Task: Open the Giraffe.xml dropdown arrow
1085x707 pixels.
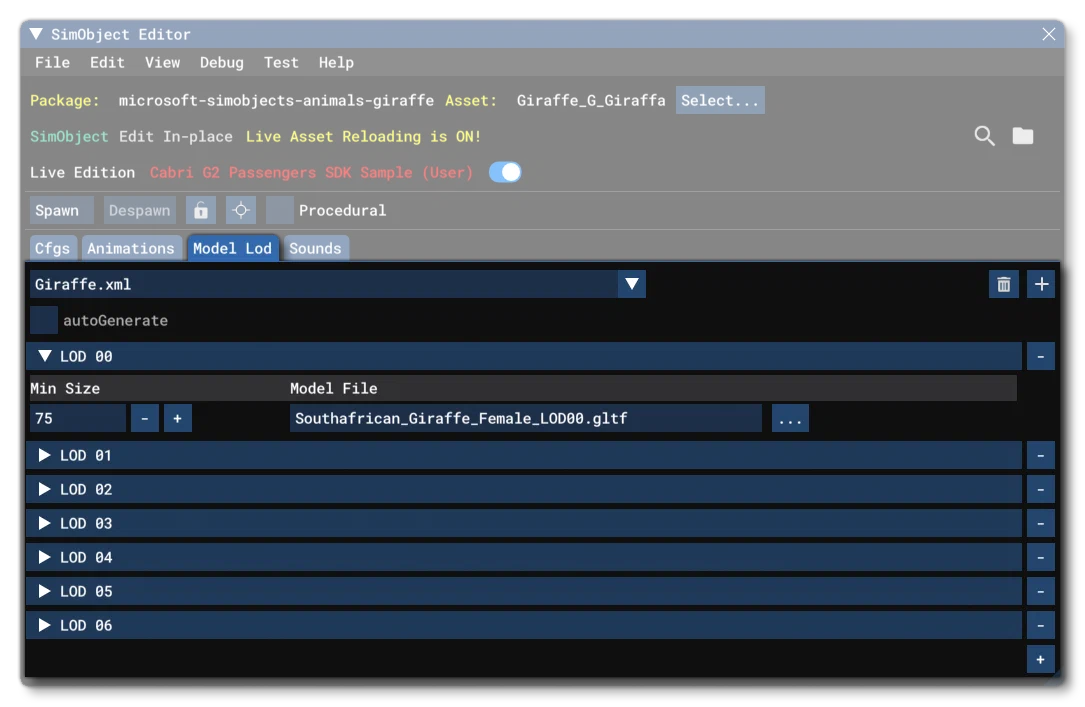Action: 632,284
